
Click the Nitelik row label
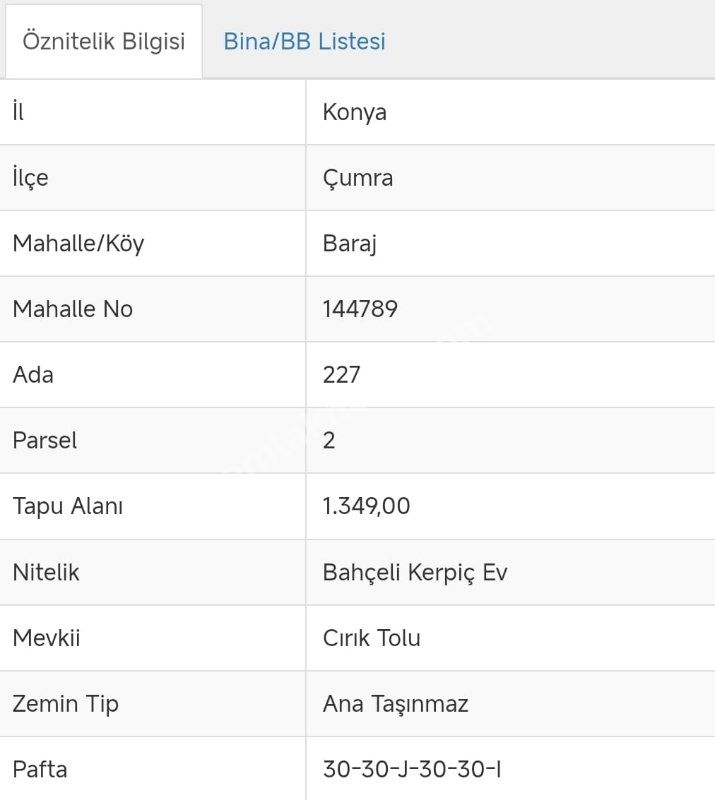[x=46, y=573]
